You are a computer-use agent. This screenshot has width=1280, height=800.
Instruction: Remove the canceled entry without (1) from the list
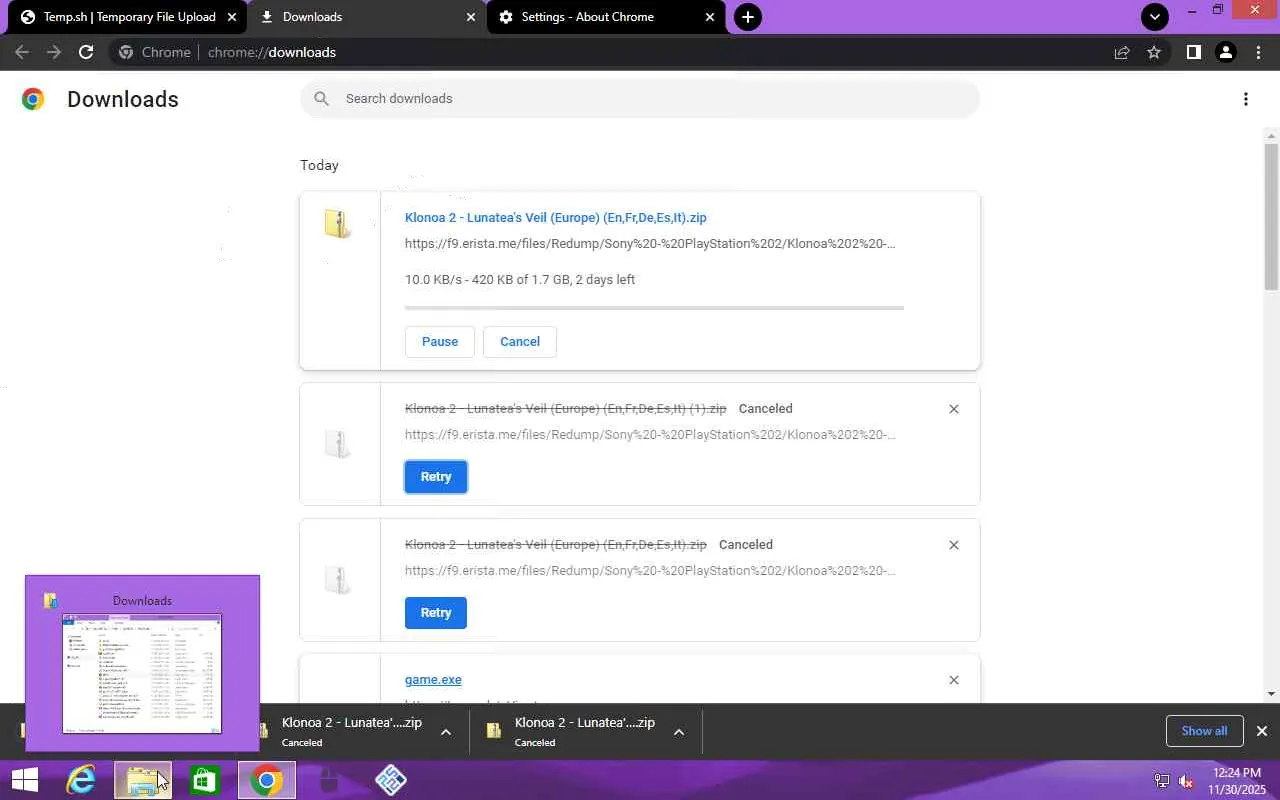pyautogui.click(x=954, y=545)
